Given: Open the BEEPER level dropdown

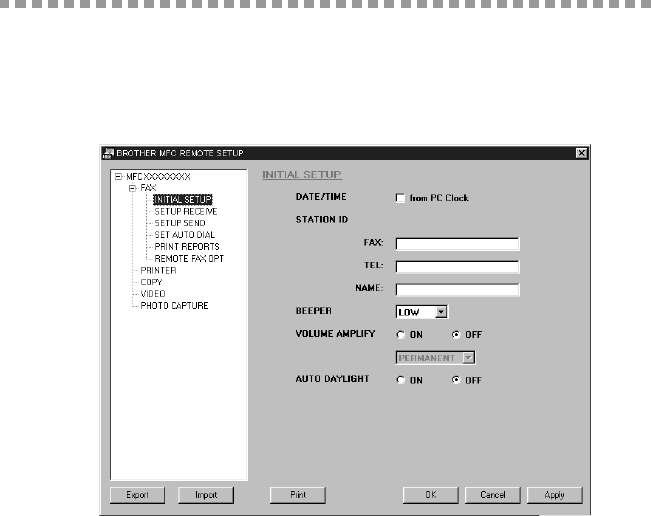Looking at the screenshot, I should 441,312.
